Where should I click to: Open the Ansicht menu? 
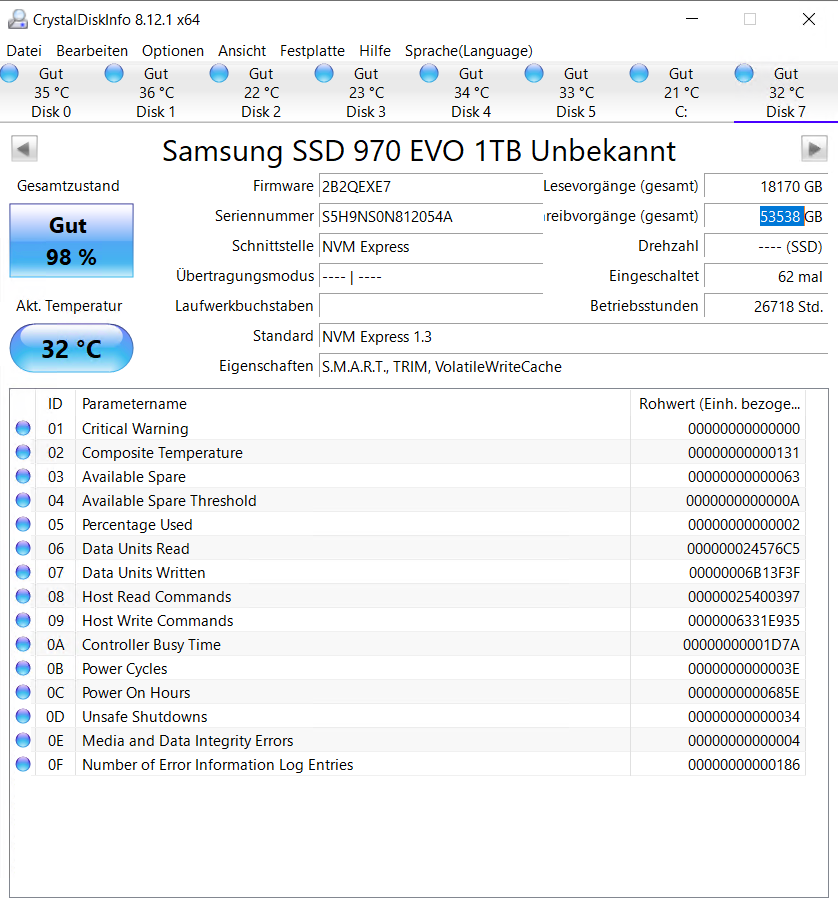242,51
